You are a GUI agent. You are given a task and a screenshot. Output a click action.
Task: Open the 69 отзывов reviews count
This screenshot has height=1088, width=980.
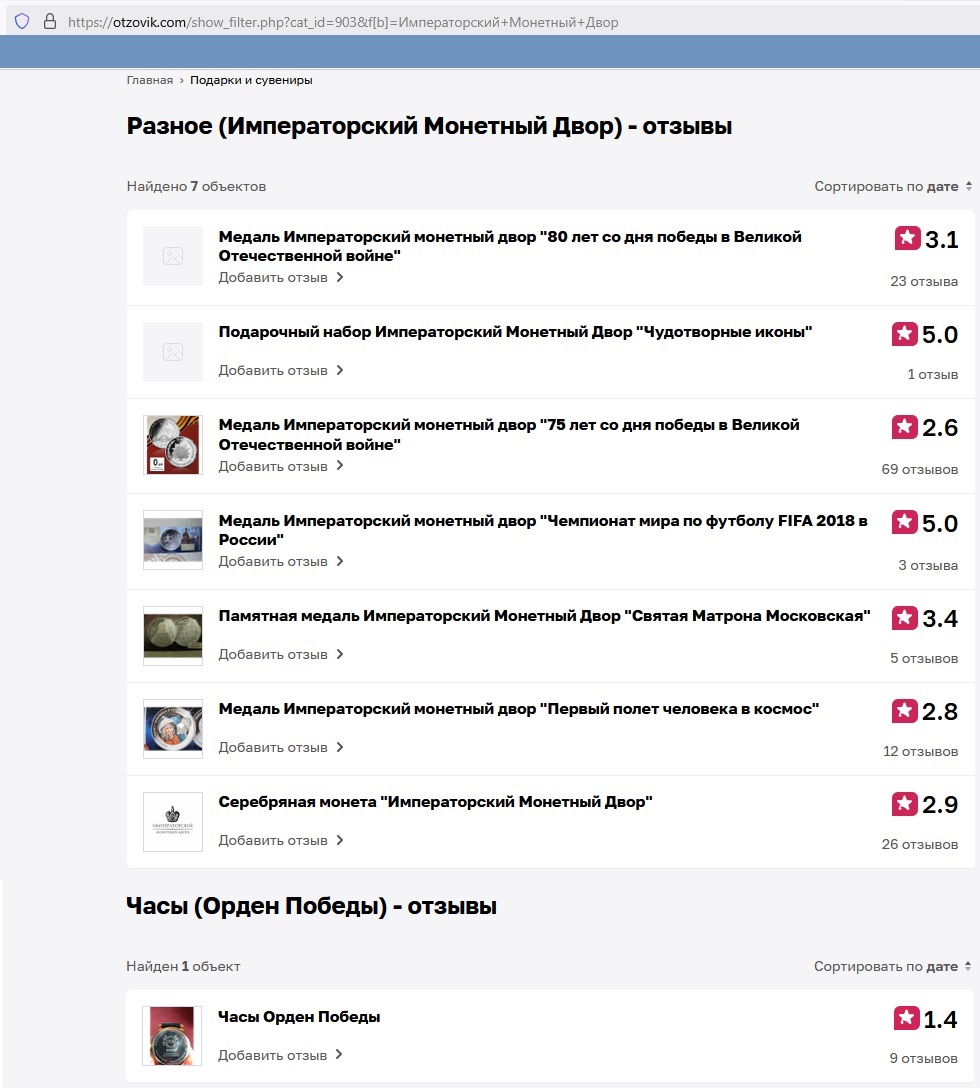tap(920, 469)
